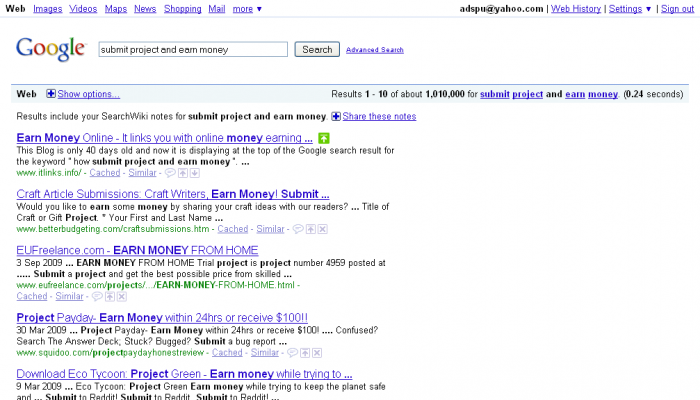Promote the itlinks.info result with the up arrow

pyautogui.click(x=183, y=173)
